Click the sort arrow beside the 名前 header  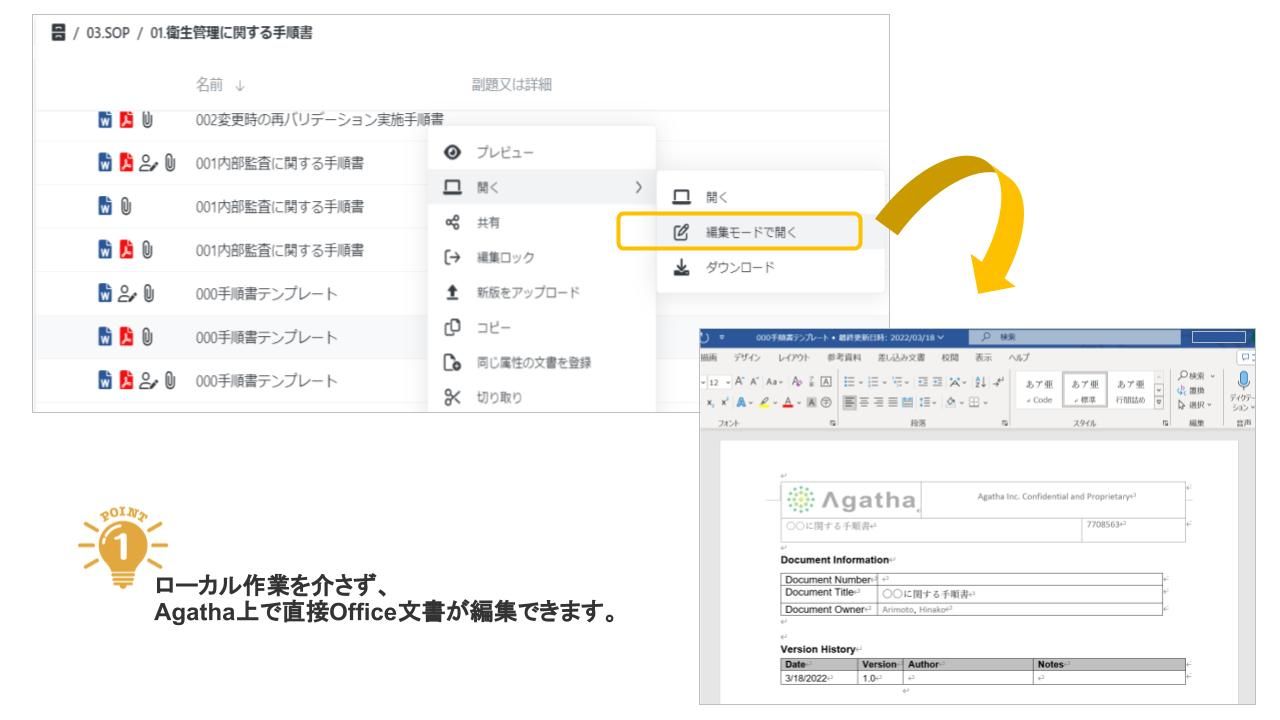tap(239, 86)
